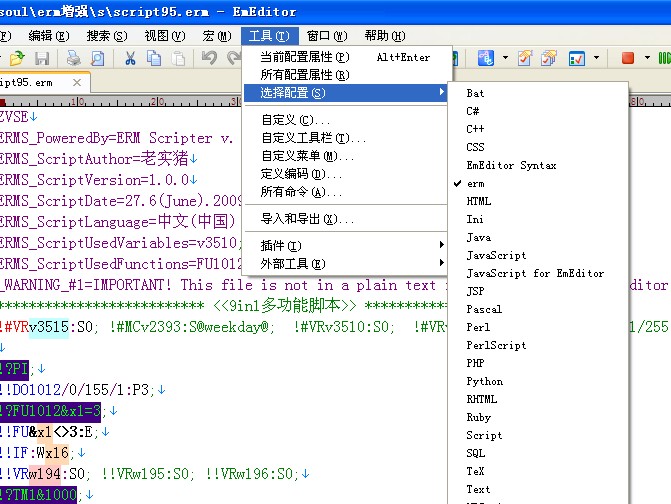The image size is (671, 504).
Task: Open the 帮助(H) menu
Action: click(x=385, y=36)
